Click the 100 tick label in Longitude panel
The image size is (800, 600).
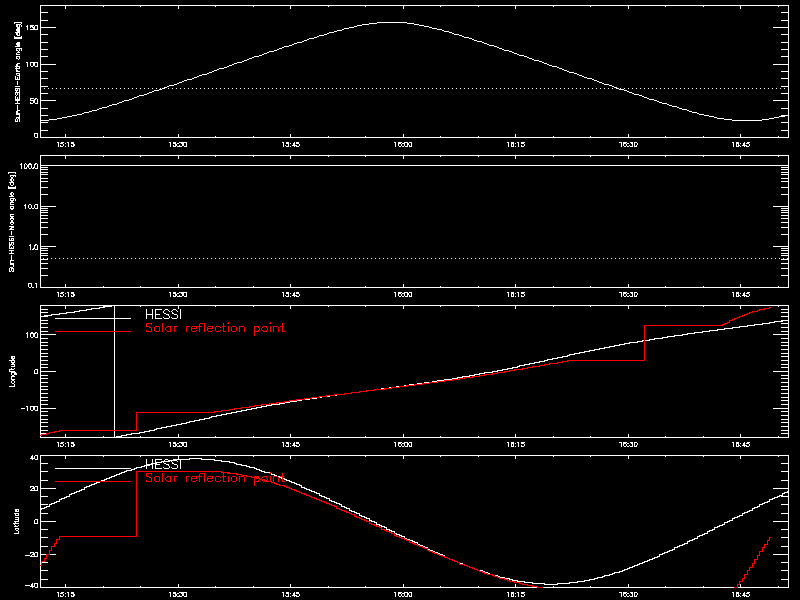click(32, 335)
